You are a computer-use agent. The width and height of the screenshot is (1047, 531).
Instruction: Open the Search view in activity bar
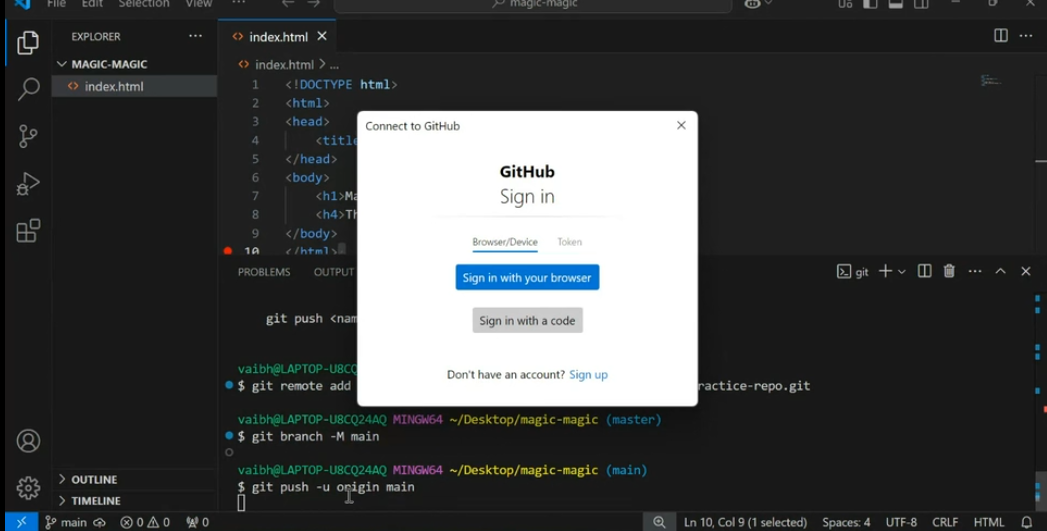coord(28,90)
